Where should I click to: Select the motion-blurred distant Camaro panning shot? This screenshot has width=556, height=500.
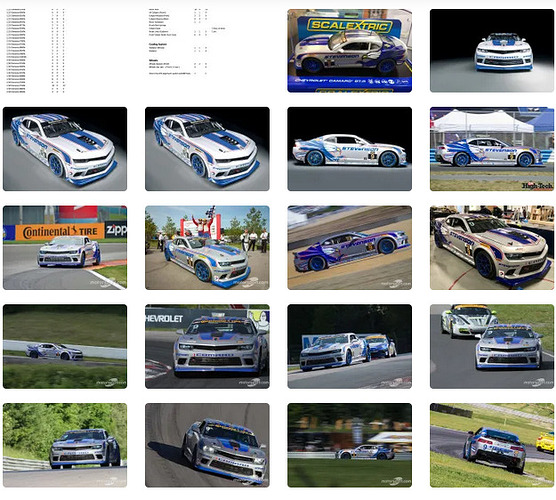[x=349, y=445]
